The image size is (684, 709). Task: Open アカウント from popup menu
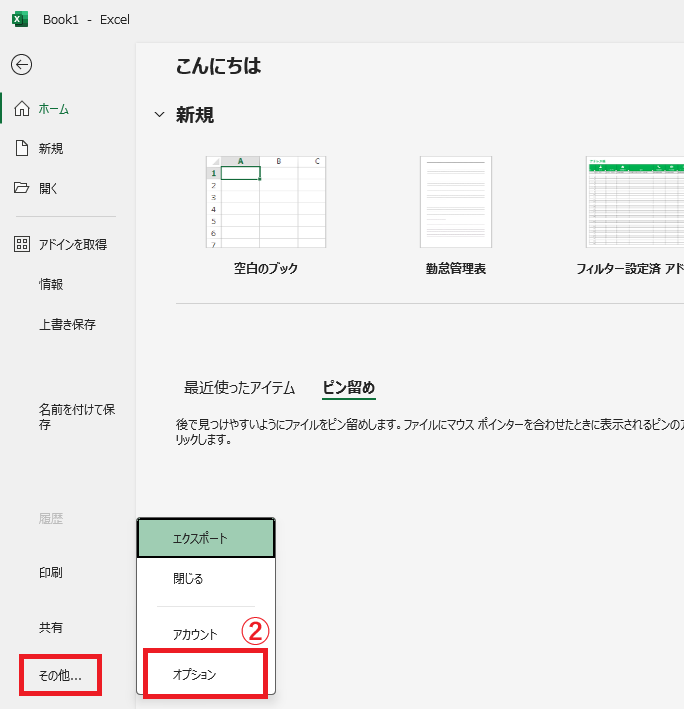(x=206, y=634)
